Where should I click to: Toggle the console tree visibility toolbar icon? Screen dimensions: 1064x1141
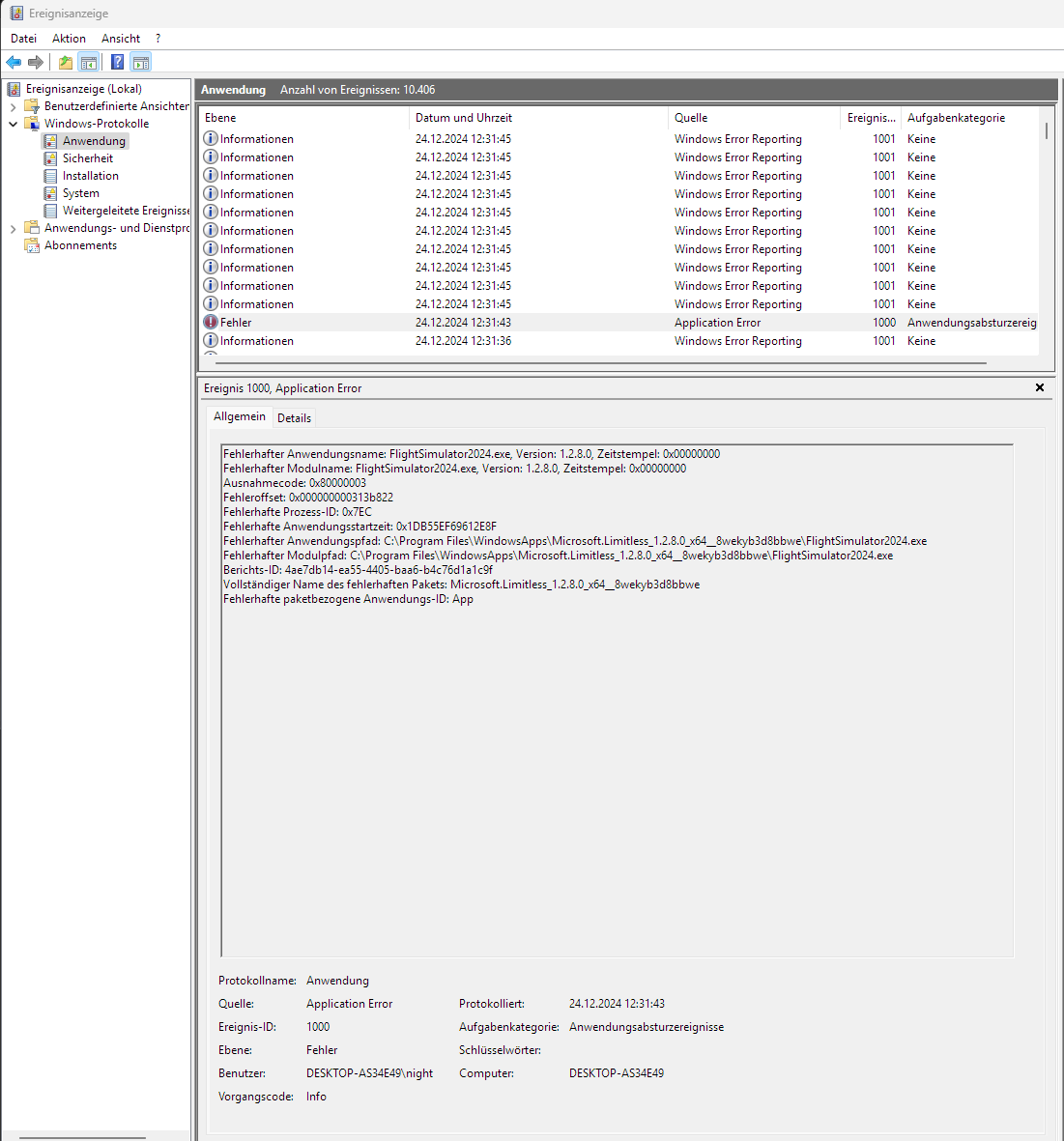tap(89, 61)
